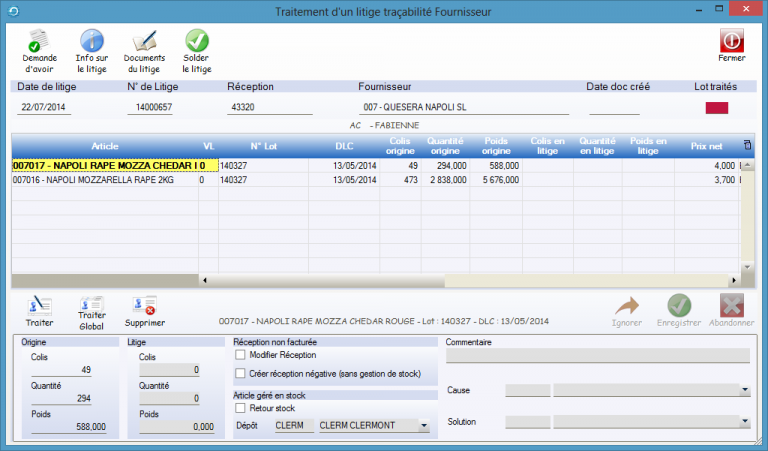Click the Supprimer icon
The height and width of the screenshot is (451, 768).
pyautogui.click(x=144, y=306)
